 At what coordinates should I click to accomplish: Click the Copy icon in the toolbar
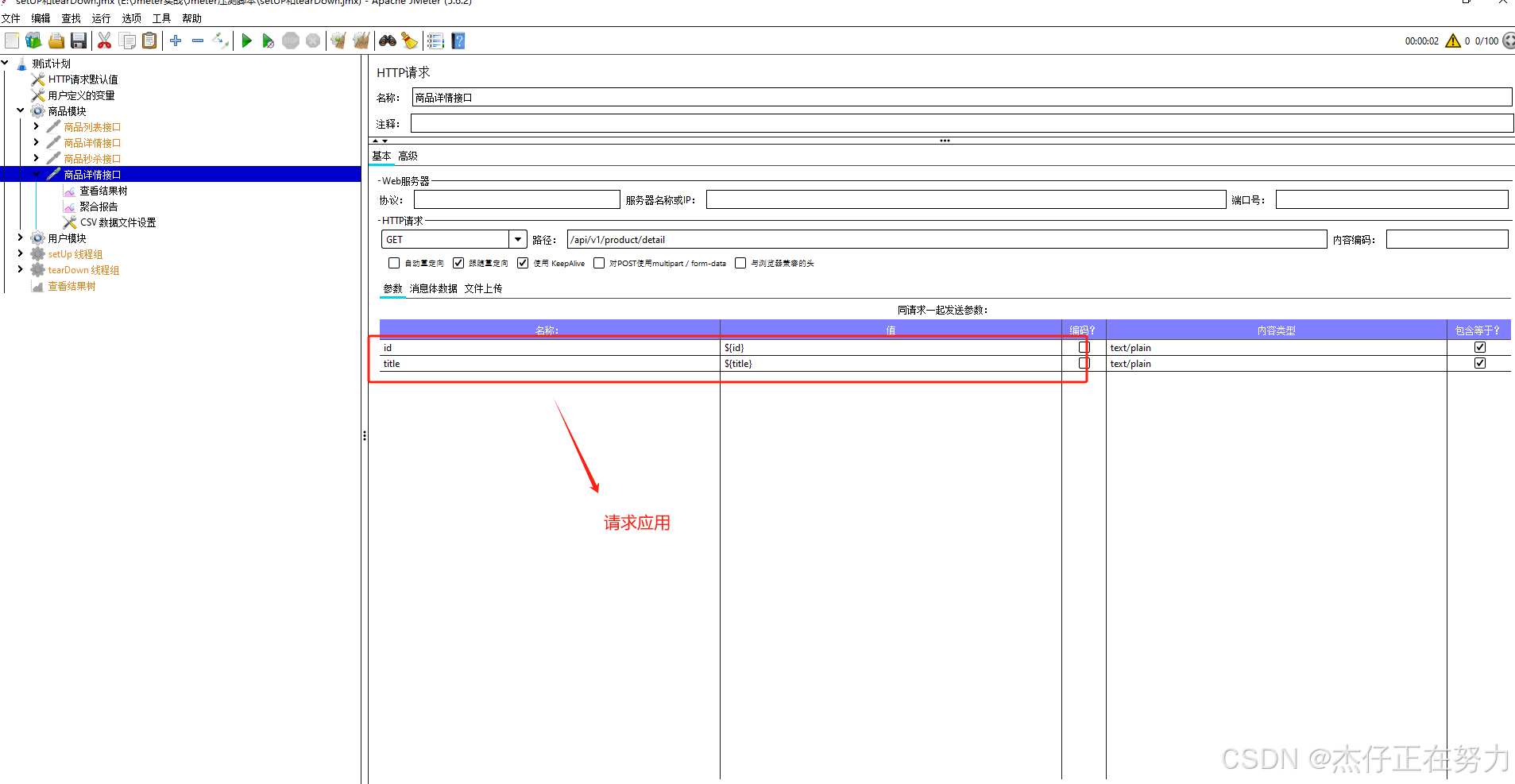point(127,41)
